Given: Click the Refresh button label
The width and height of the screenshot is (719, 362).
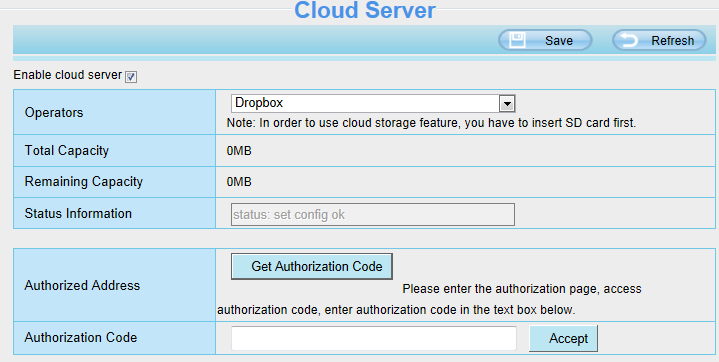Looking at the screenshot, I should click(x=672, y=40).
